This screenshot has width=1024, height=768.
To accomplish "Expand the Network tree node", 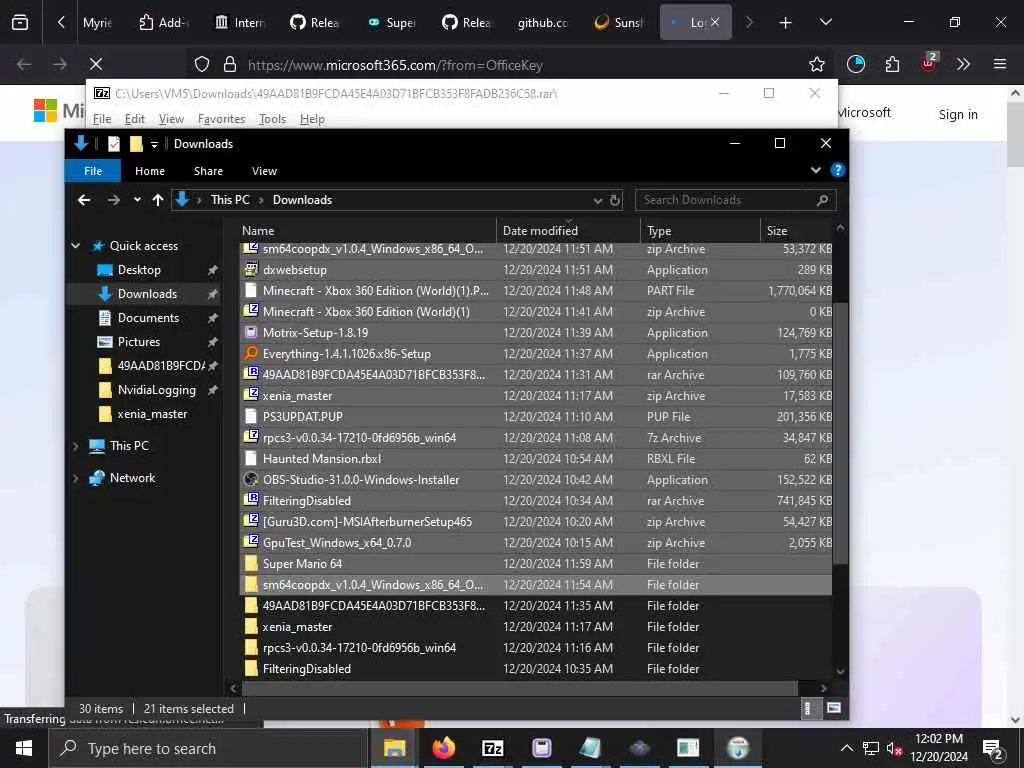I will [76, 478].
